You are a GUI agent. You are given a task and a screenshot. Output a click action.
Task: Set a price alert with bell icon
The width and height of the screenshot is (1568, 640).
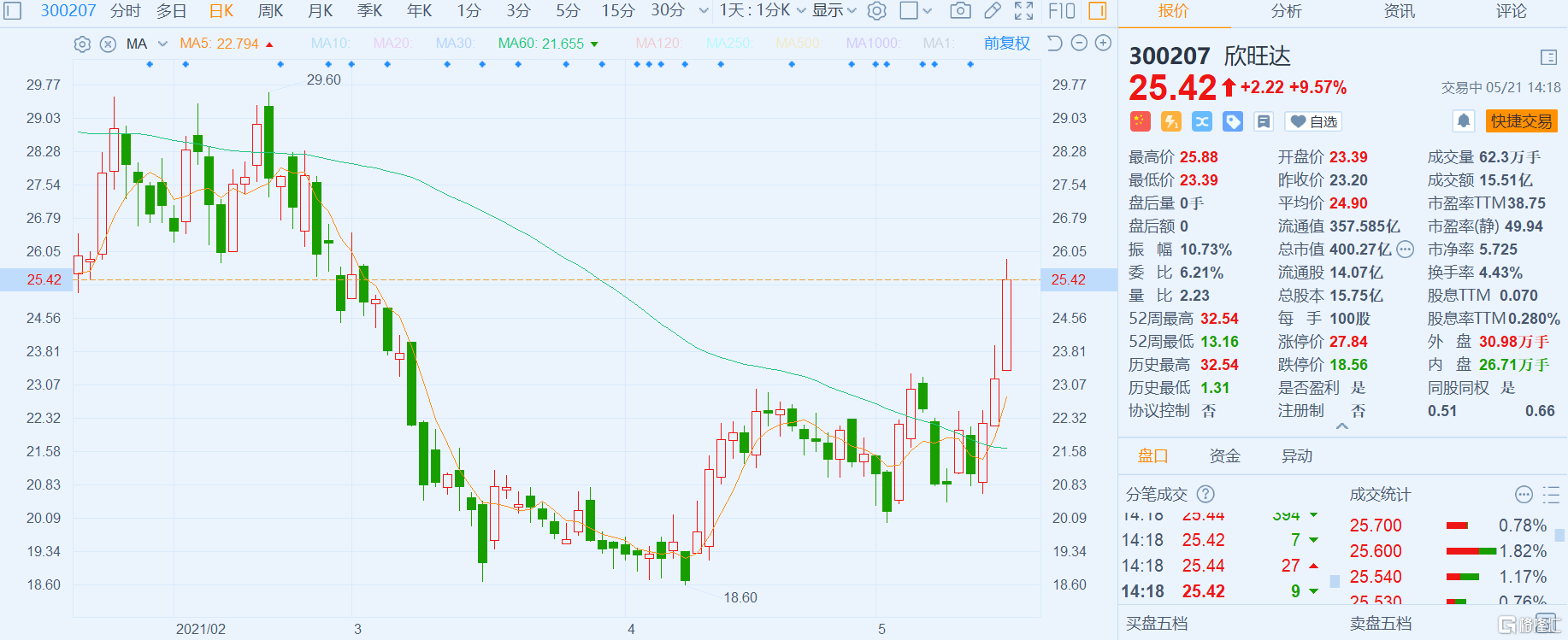click(x=1463, y=121)
